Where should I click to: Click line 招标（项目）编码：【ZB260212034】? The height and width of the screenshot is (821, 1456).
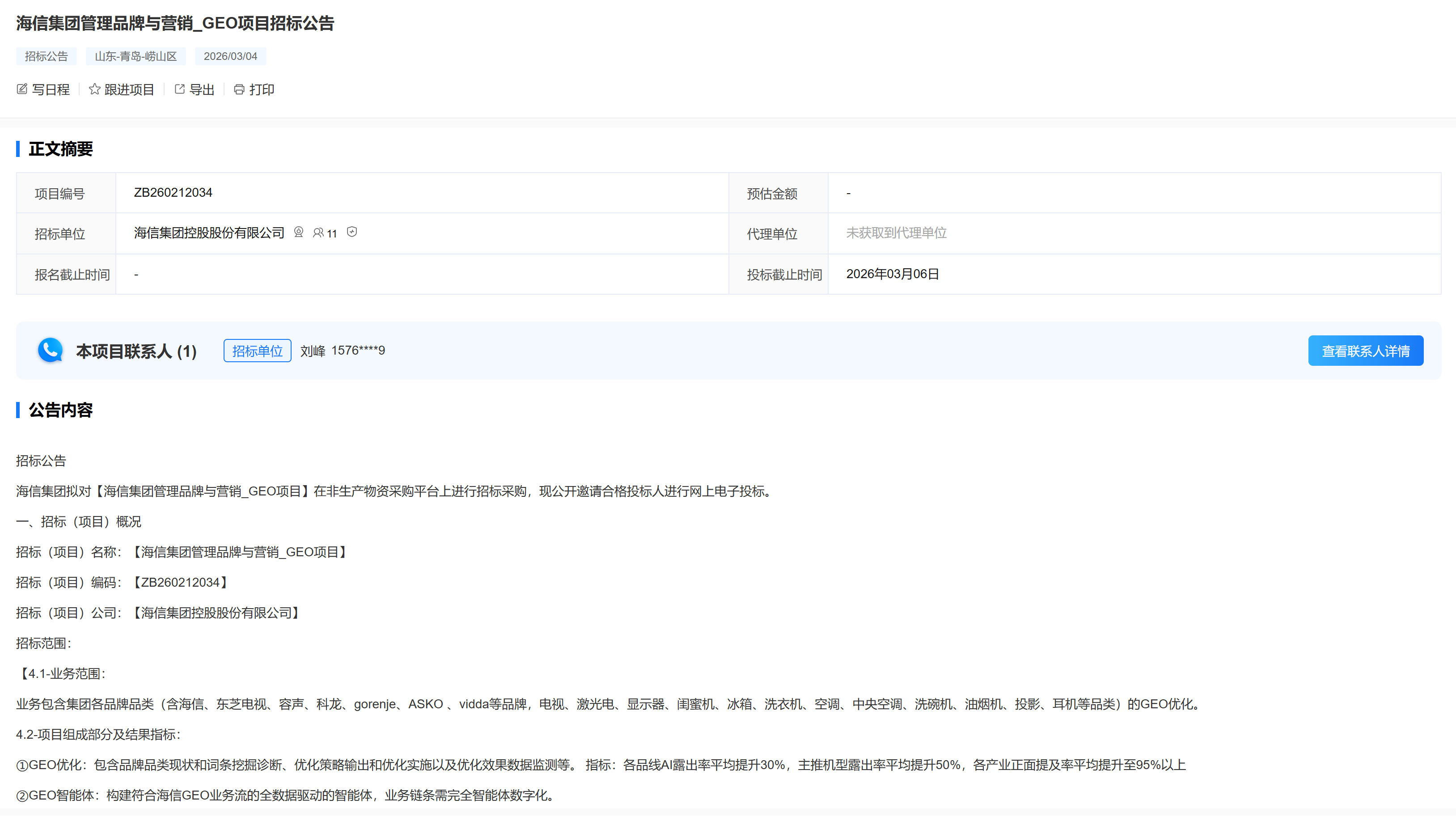(125, 583)
